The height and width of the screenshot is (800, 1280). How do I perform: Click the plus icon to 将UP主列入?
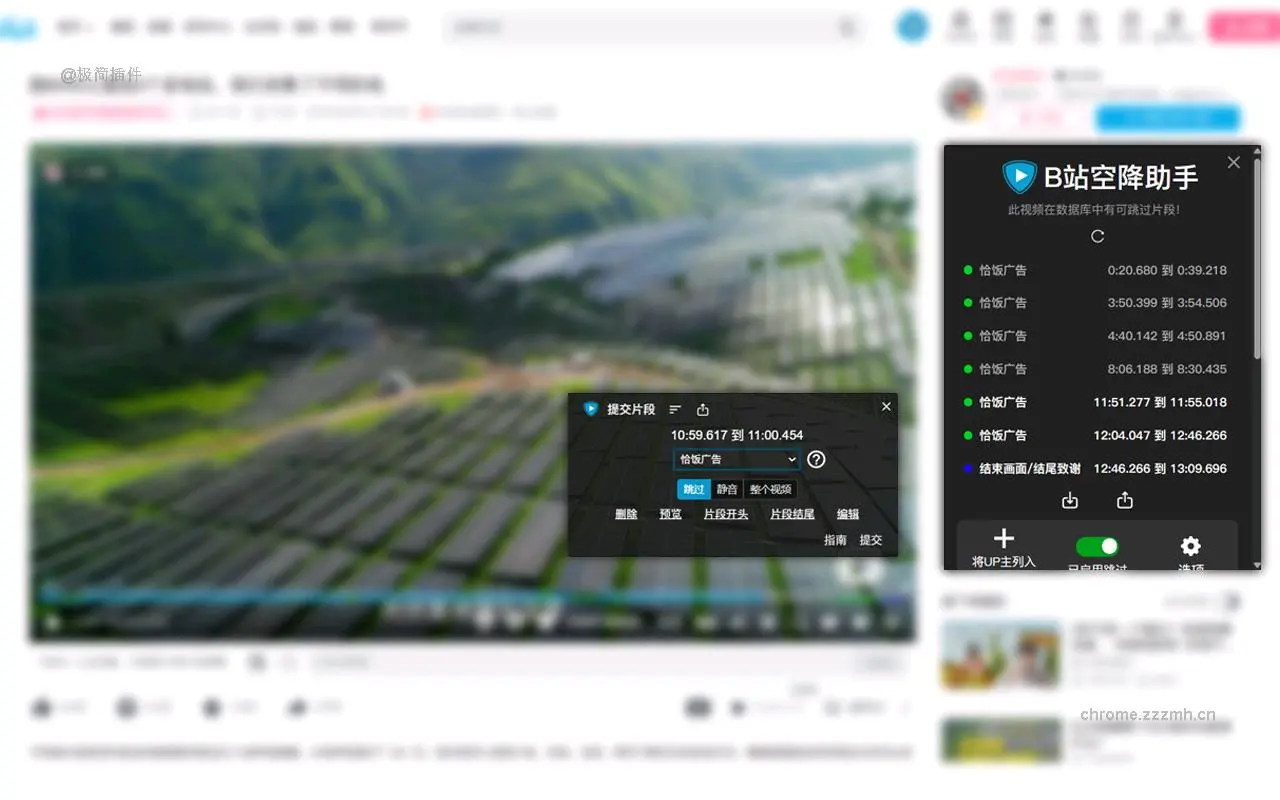click(1003, 538)
